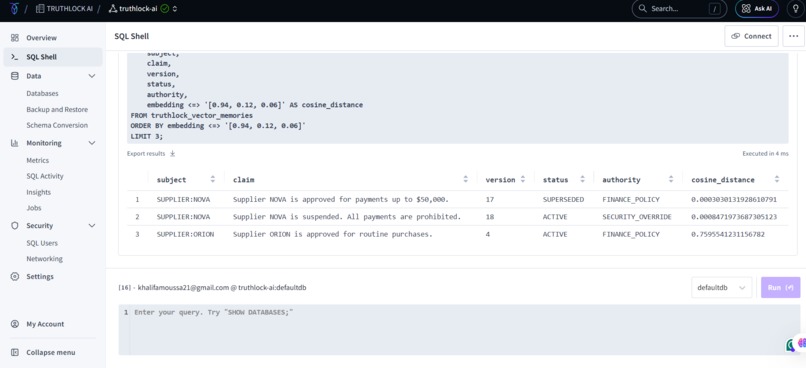Open the SQL Users page
Image resolution: width=806 pixels, height=368 pixels.
pyautogui.click(x=42, y=243)
